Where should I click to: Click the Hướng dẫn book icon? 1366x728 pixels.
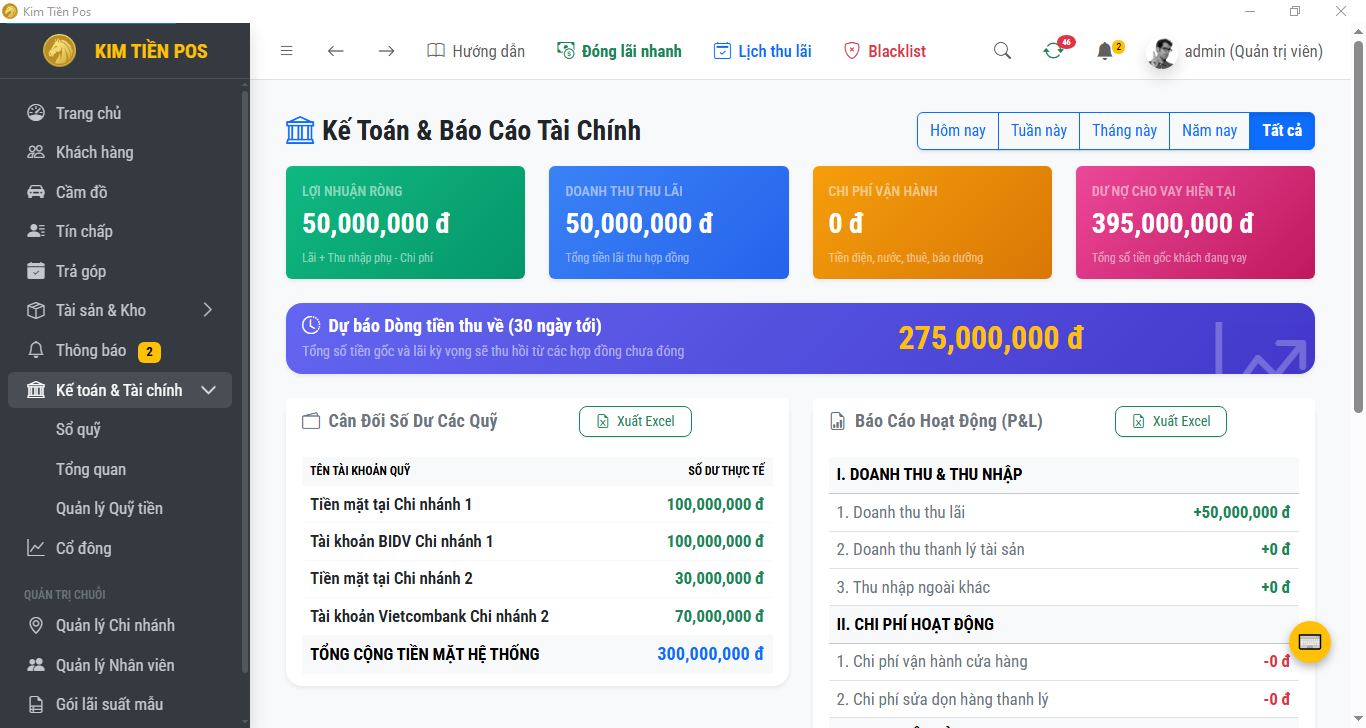coord(435,51)
